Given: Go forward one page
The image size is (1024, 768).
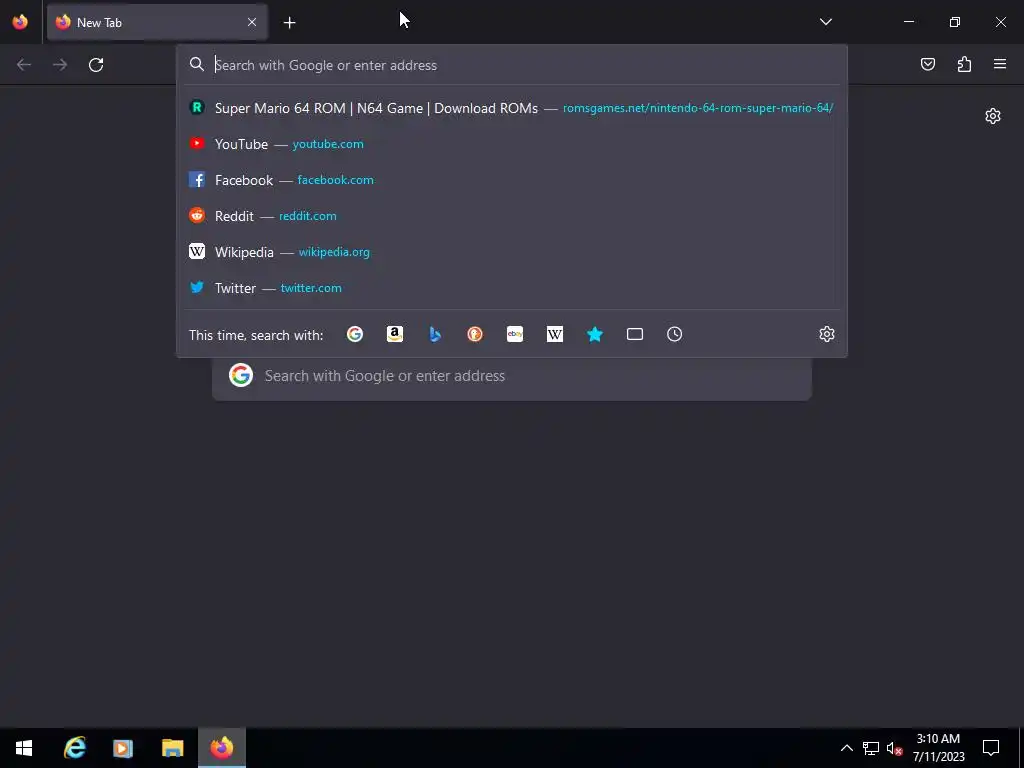Looking at the screenshot, I should (60, 65).
